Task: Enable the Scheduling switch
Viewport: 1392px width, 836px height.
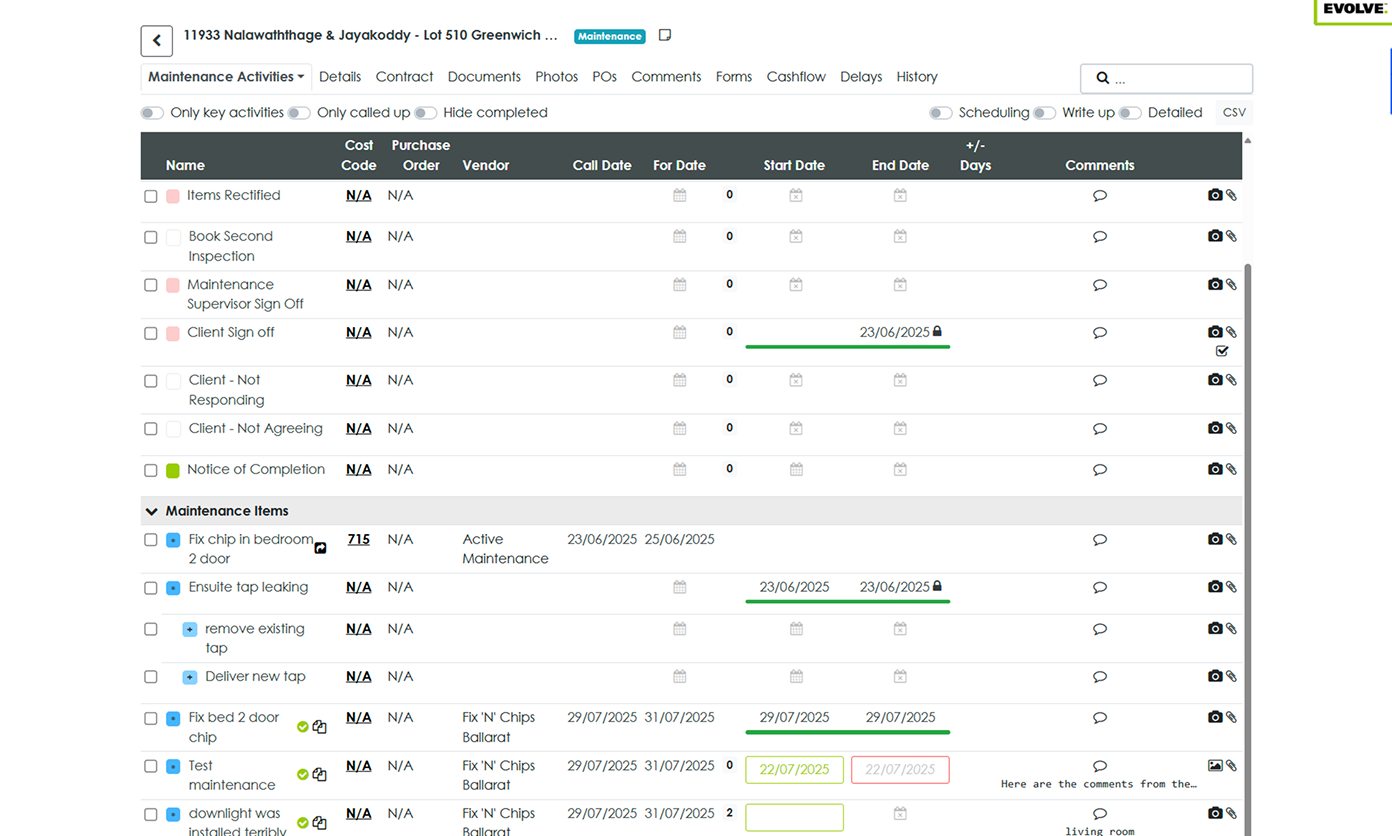Action: [940, 113]
